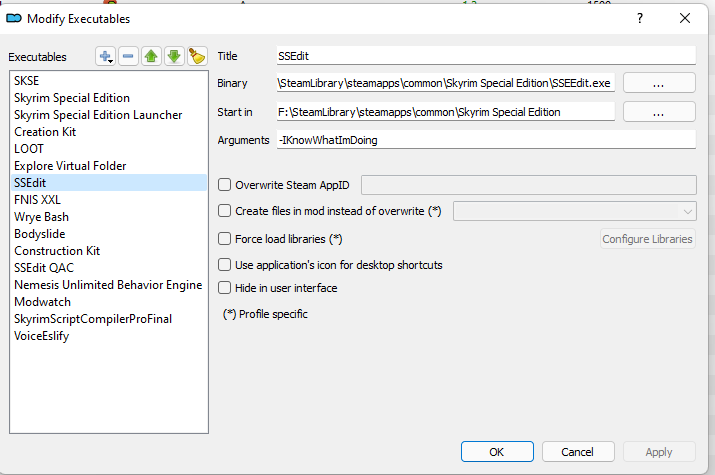
Task: Open the mod selection dropdown for created files
Action: 575,211
